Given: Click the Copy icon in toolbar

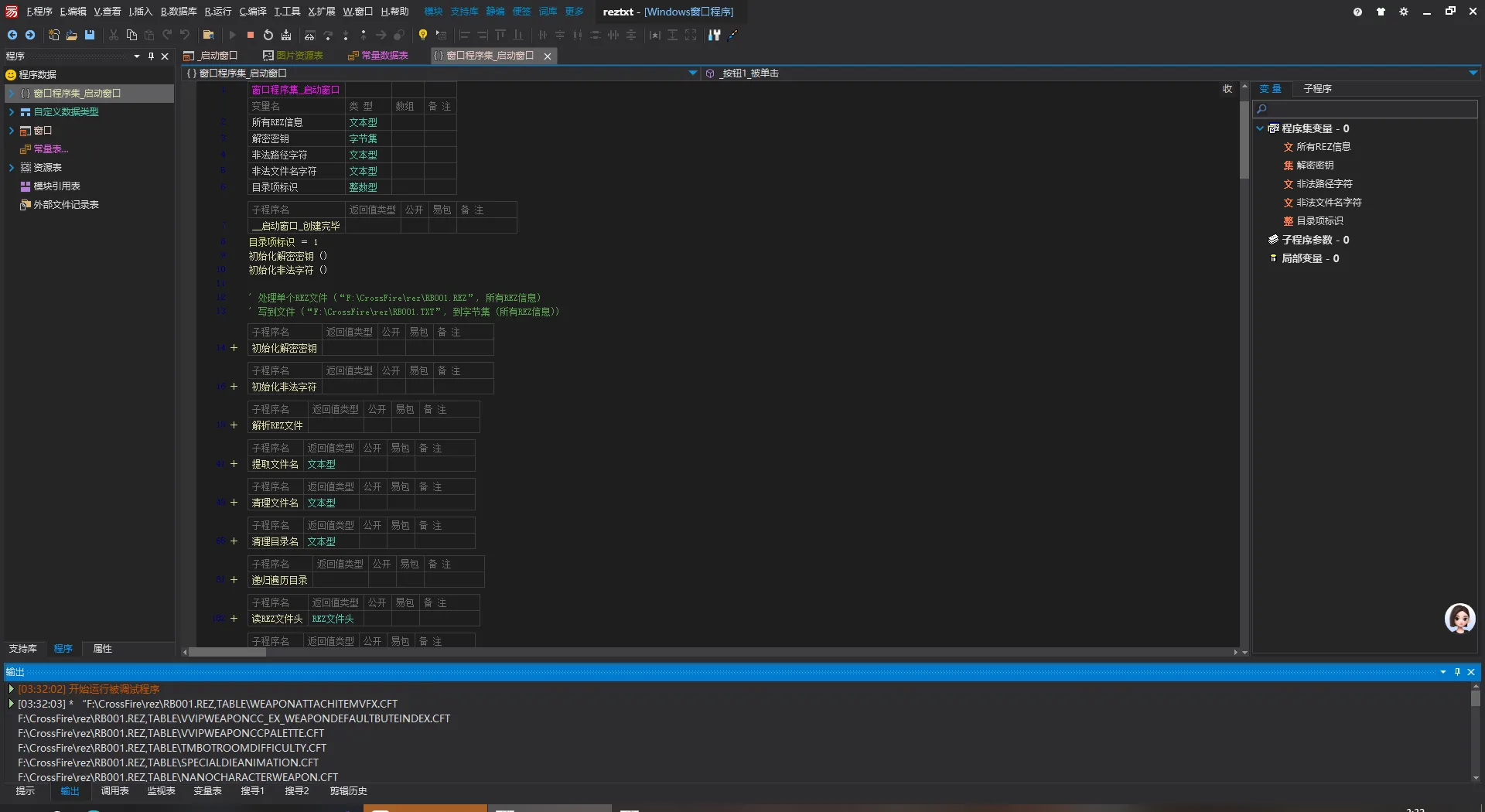Looking at the screenshot, I should coord(131,35).
